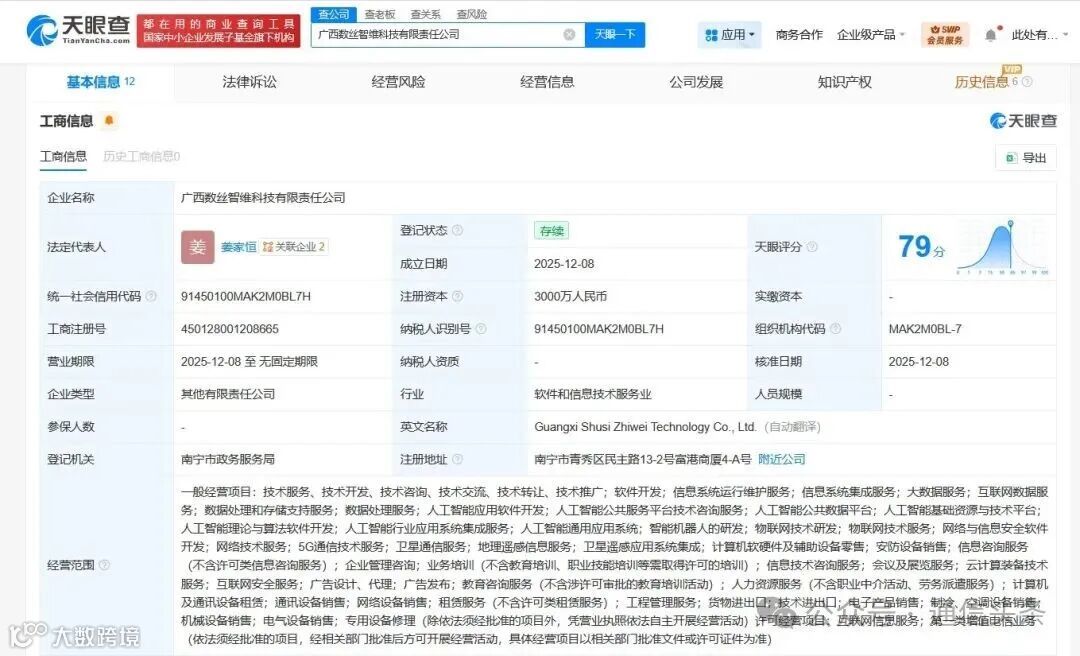Click the SVIP member service badge
The height and width of the screenshot is (656, 1080).
click(944, 34)
